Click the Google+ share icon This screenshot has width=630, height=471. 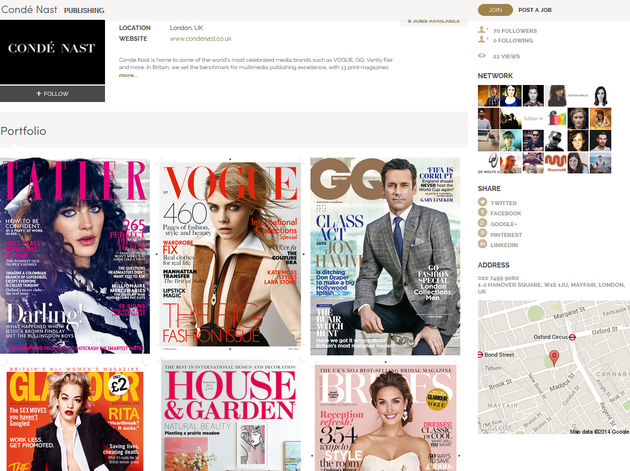[482, 223]
